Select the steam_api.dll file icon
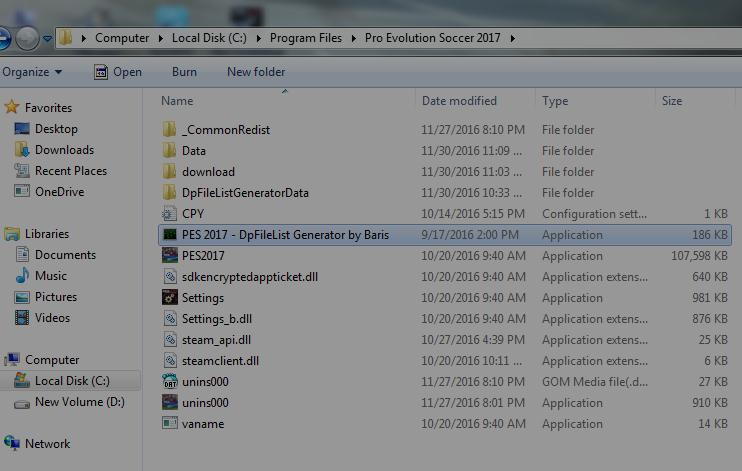742x471 pixels. point(169,339)
